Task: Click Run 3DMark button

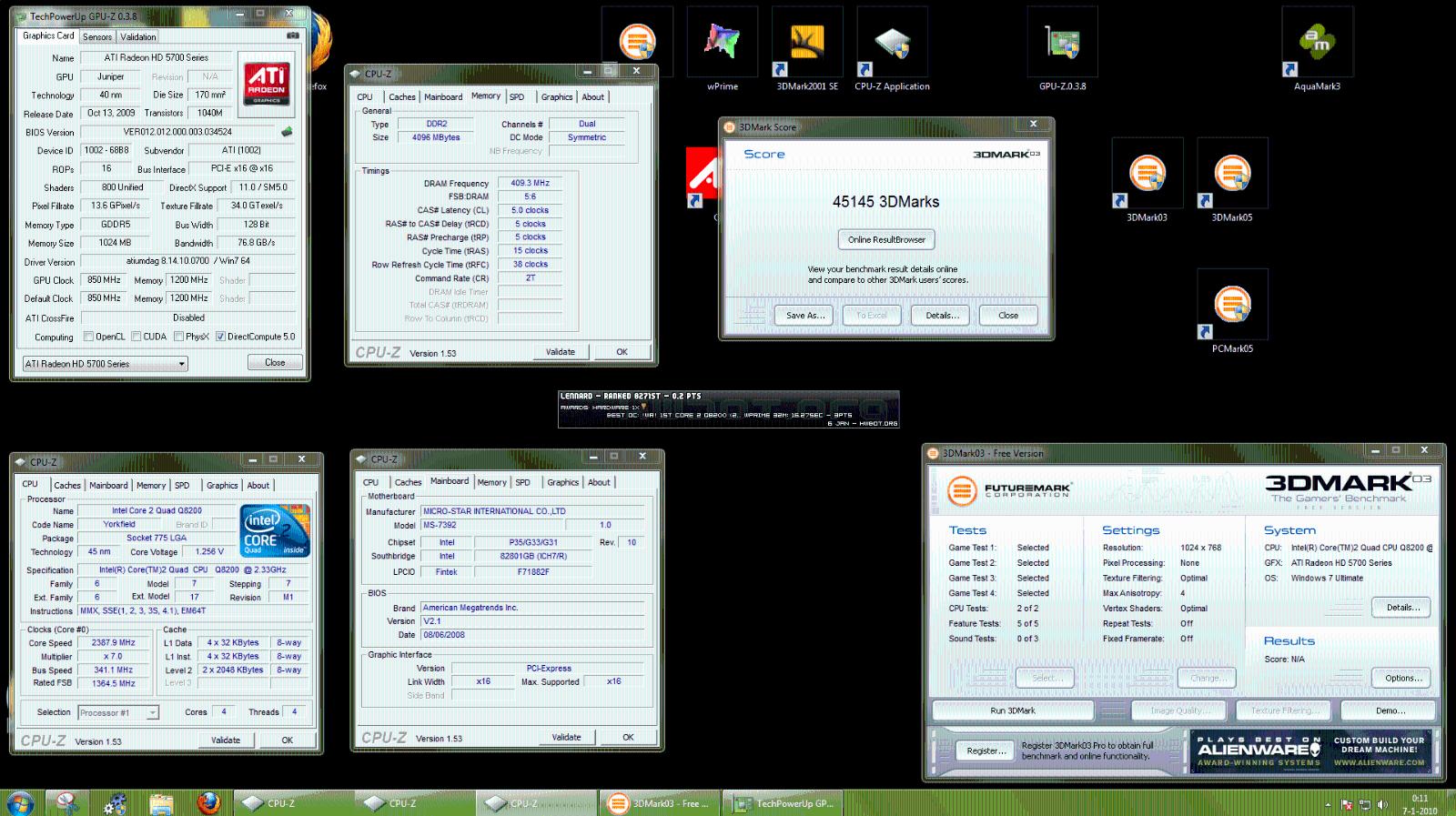Action: coord(1013,710)
